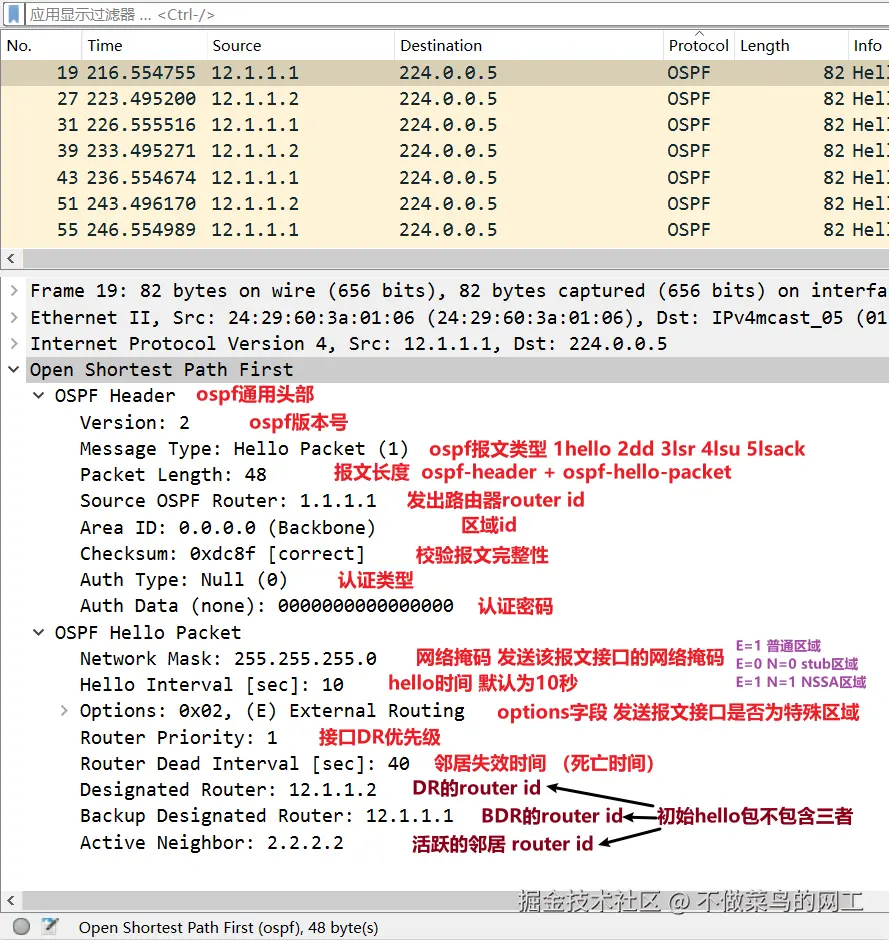Select the Message Type: Hello Packet field
889x940 pixels.
(244, 449)
